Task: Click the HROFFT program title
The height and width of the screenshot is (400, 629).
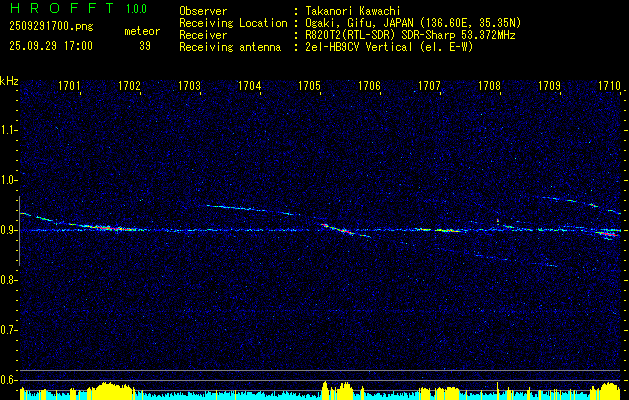Action: 62,8
